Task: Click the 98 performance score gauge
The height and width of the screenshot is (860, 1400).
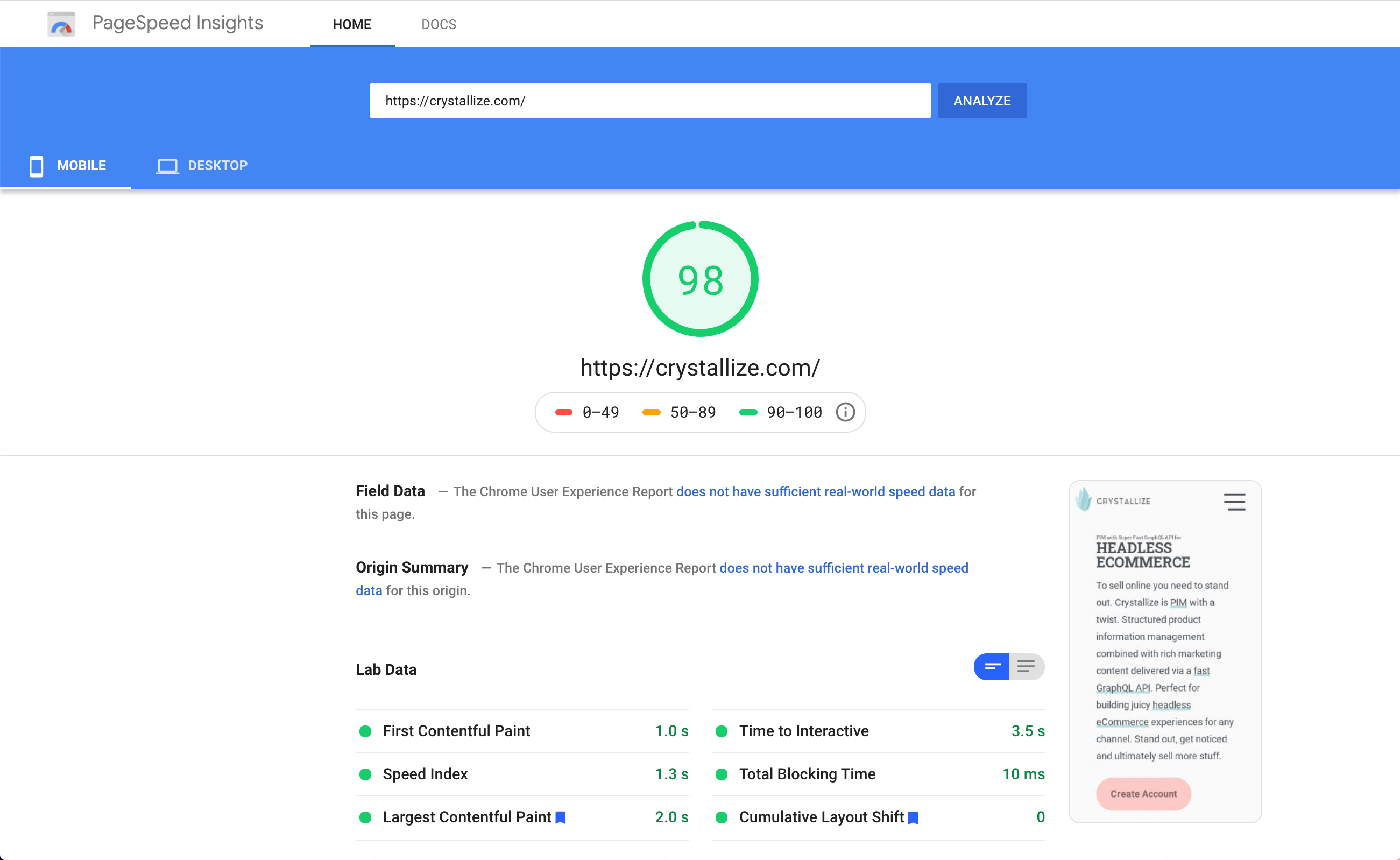Action: point(700,279)
